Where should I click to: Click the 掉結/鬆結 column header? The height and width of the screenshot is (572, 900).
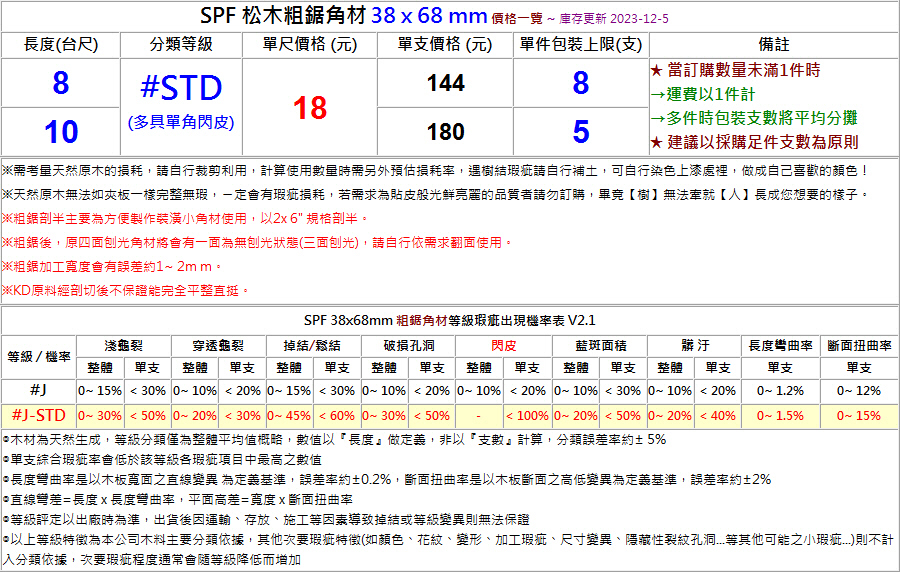coord(313,346)
